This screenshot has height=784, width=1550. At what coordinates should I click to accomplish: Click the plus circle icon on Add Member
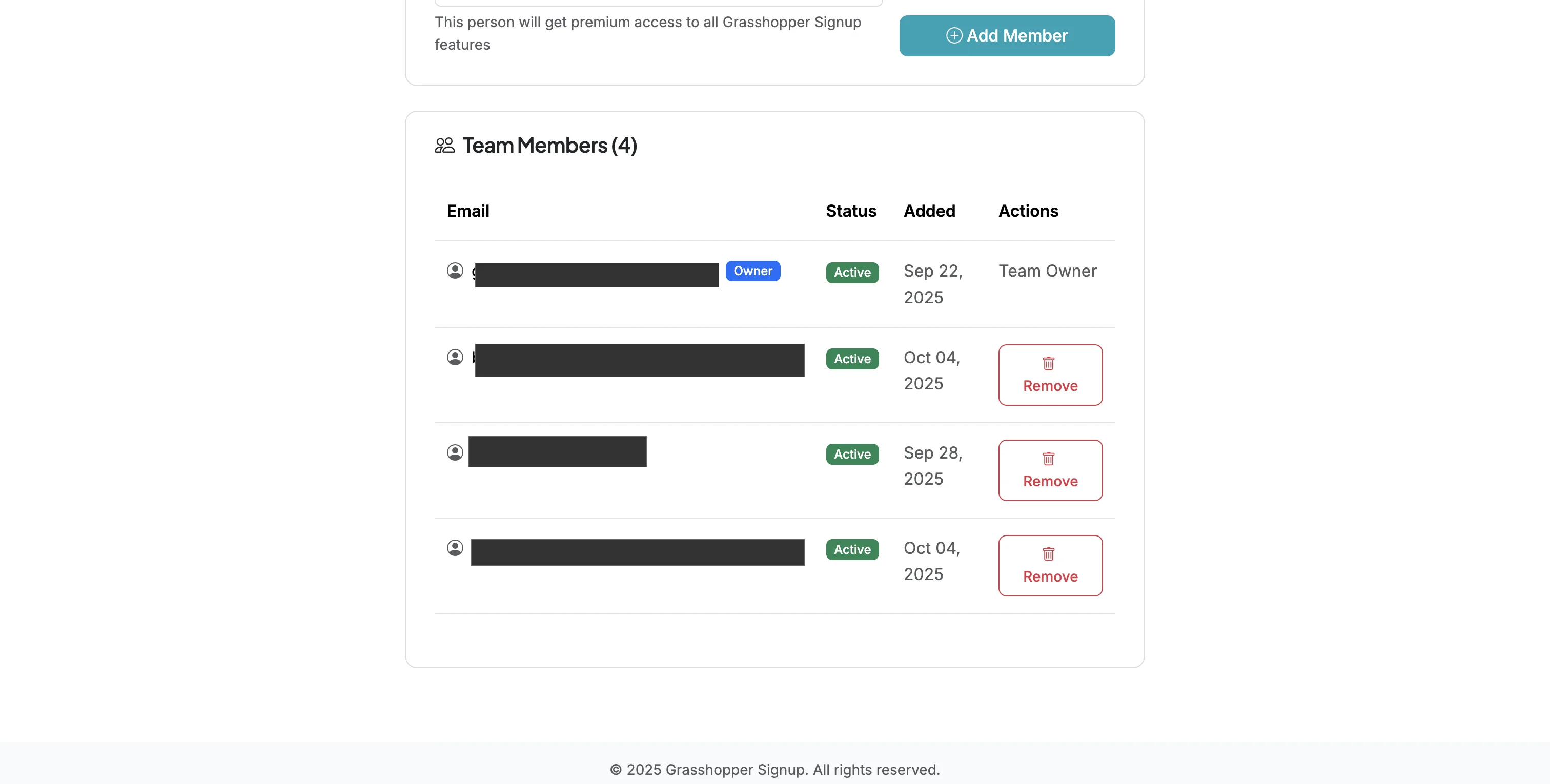(x=954, y=35)
